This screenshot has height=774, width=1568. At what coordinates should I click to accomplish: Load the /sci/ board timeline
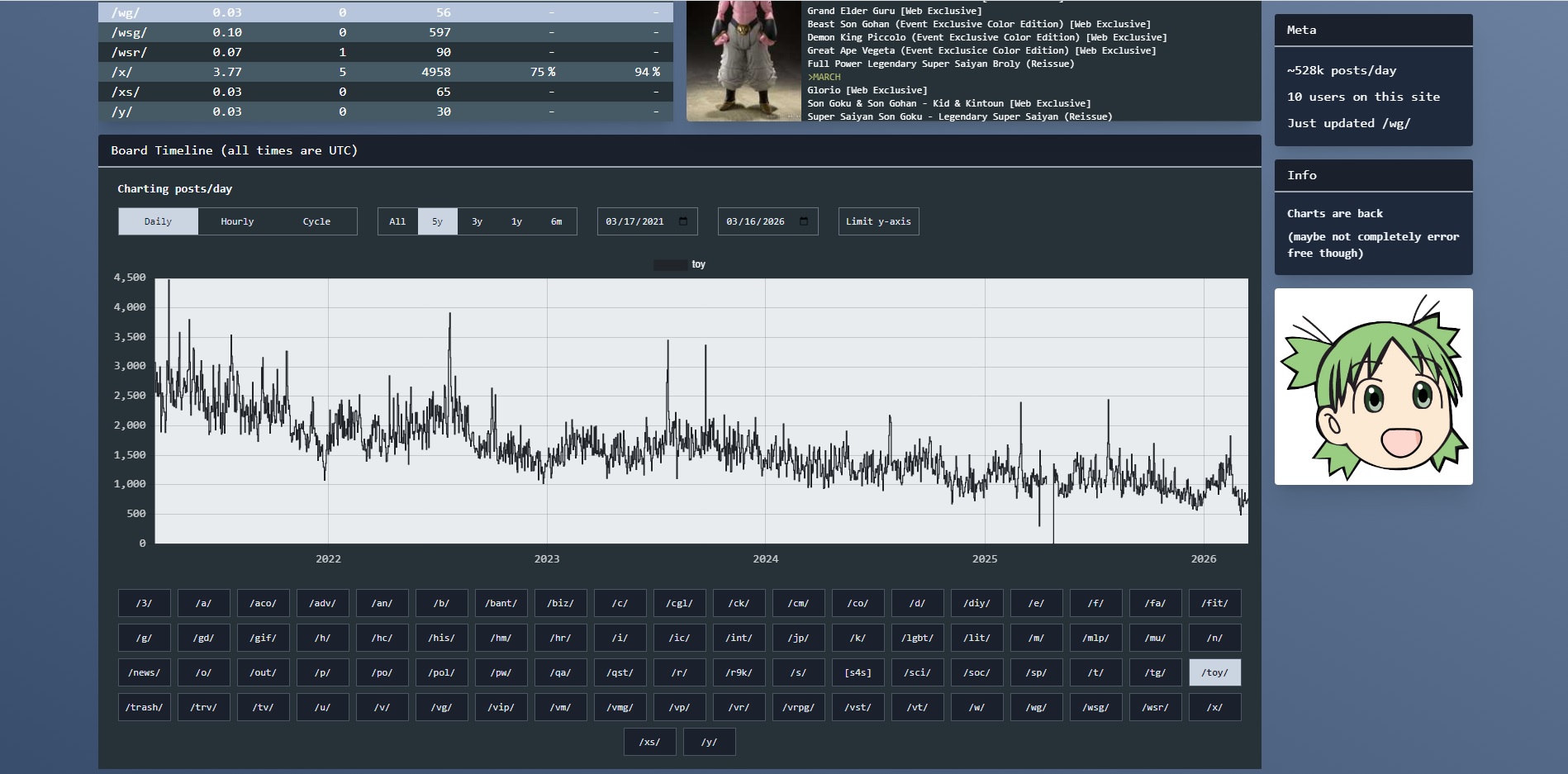pos(918,672)
